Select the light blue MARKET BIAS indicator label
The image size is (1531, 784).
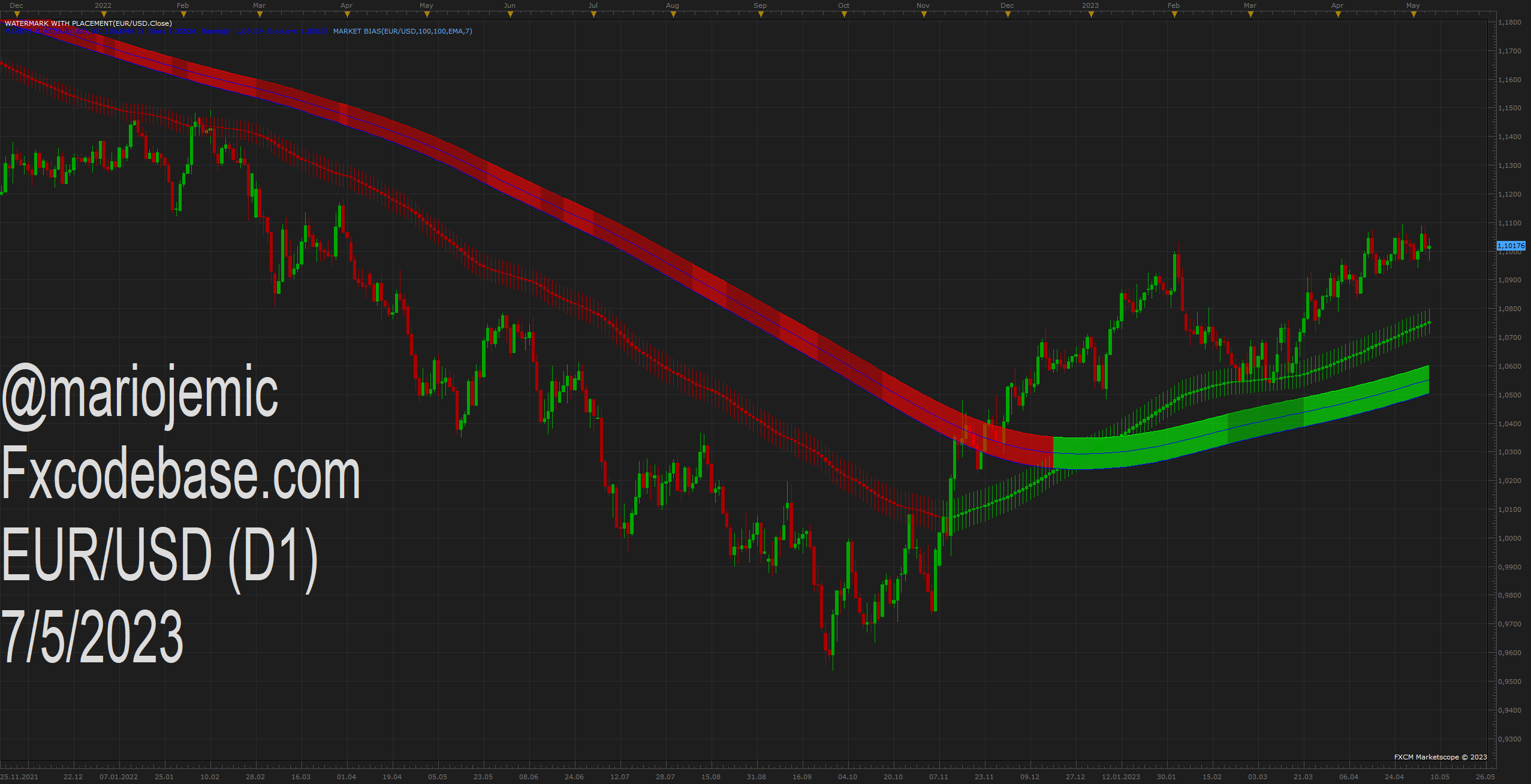(402, 31)
